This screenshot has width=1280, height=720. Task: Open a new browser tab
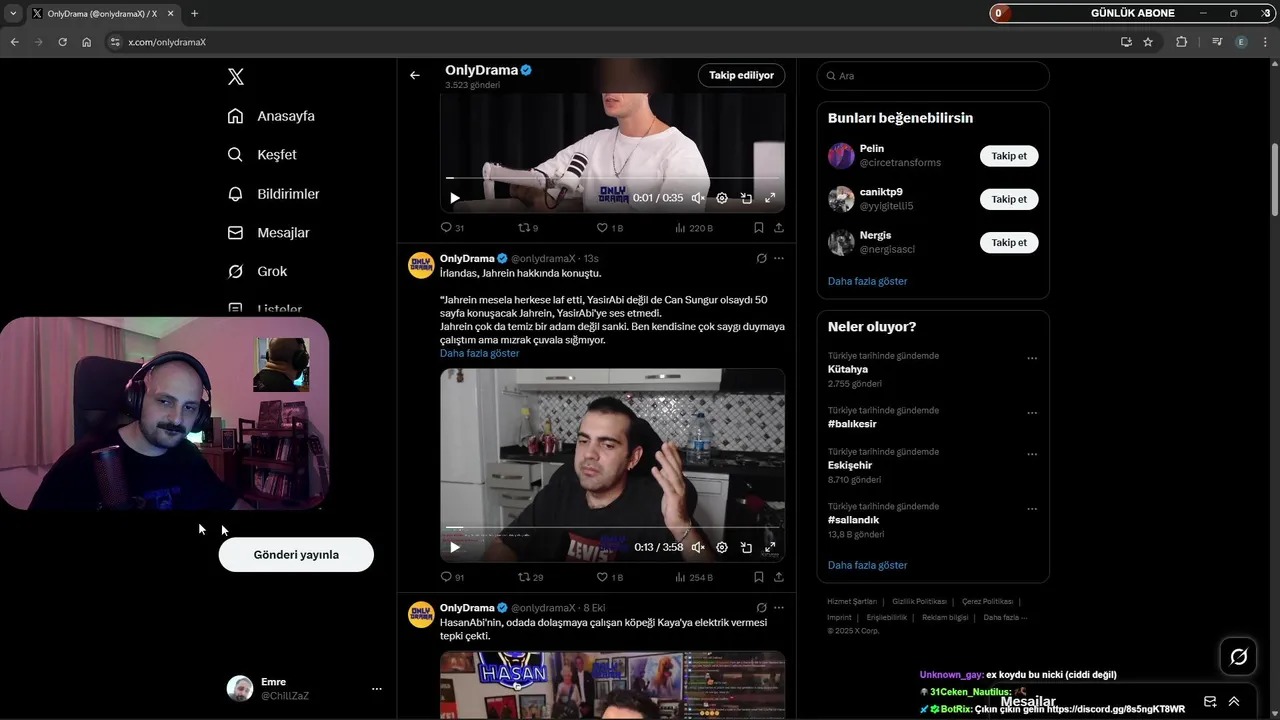click(194, 14)
